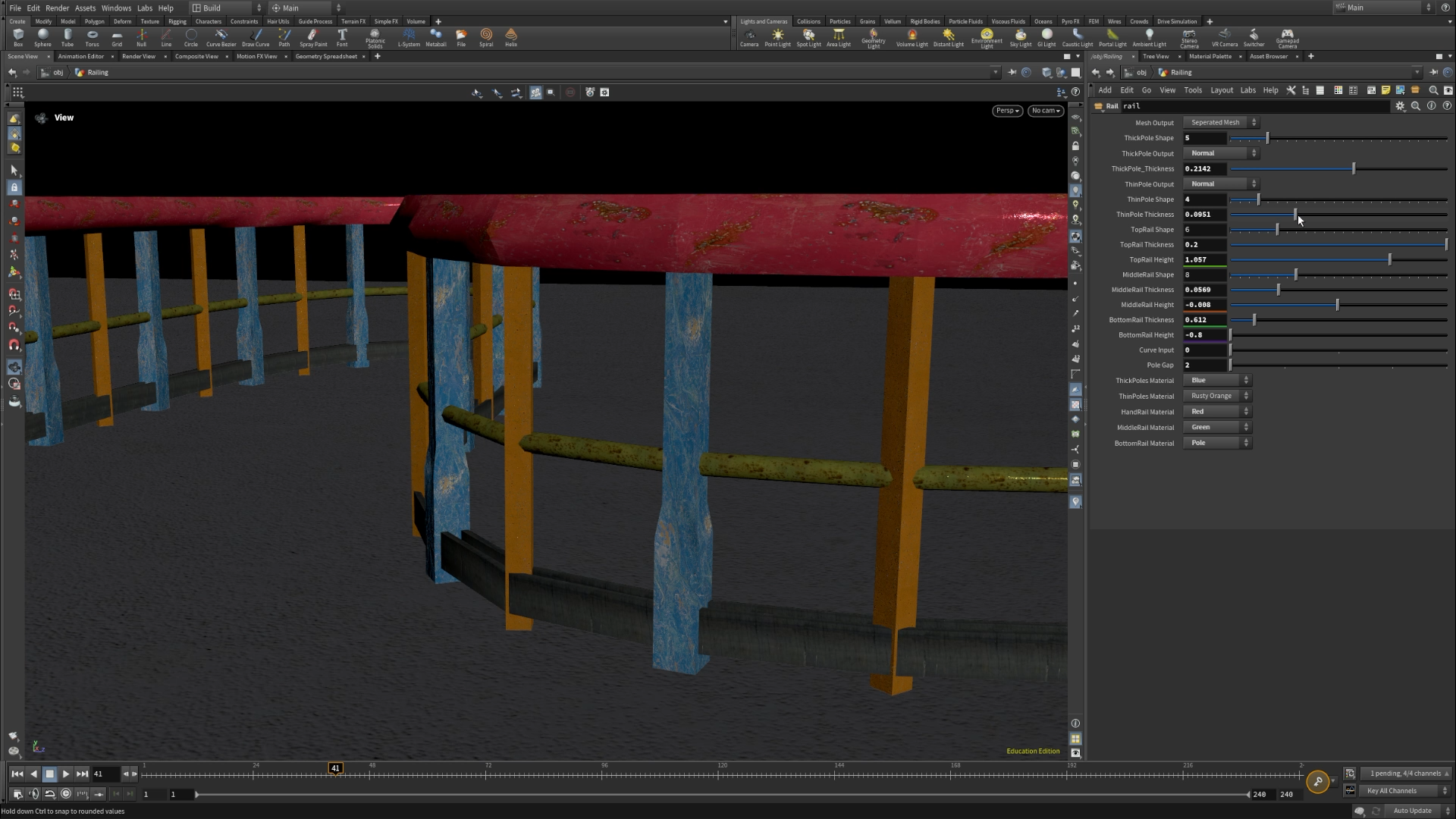Create an L-System from the shelf

[x=409, y=36]
